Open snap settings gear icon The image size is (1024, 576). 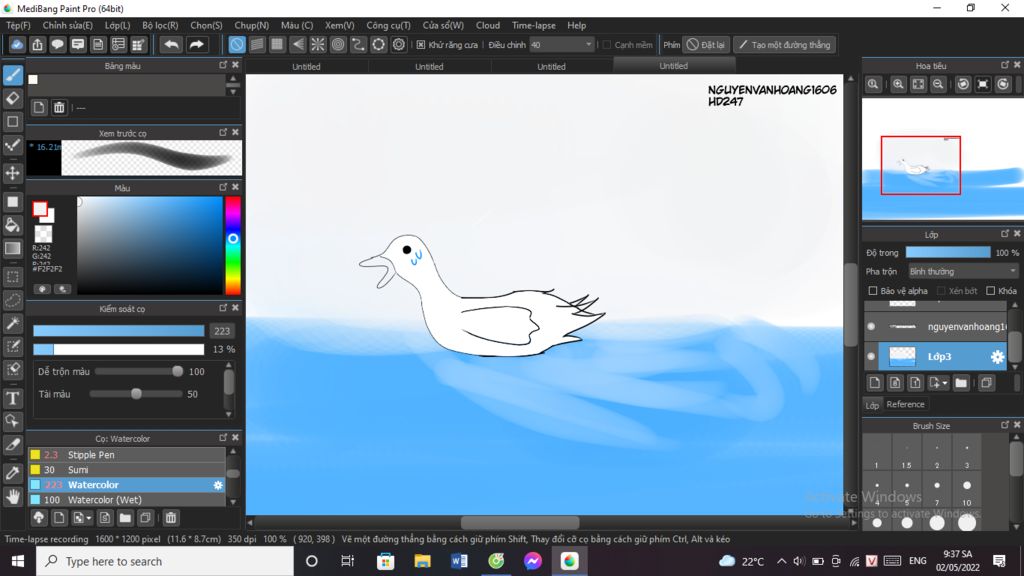tap(398, 44)
